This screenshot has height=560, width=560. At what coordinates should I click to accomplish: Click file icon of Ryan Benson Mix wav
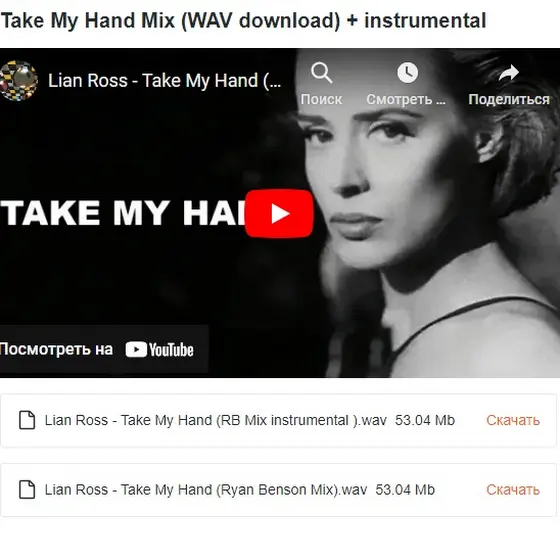coord(27,489)
